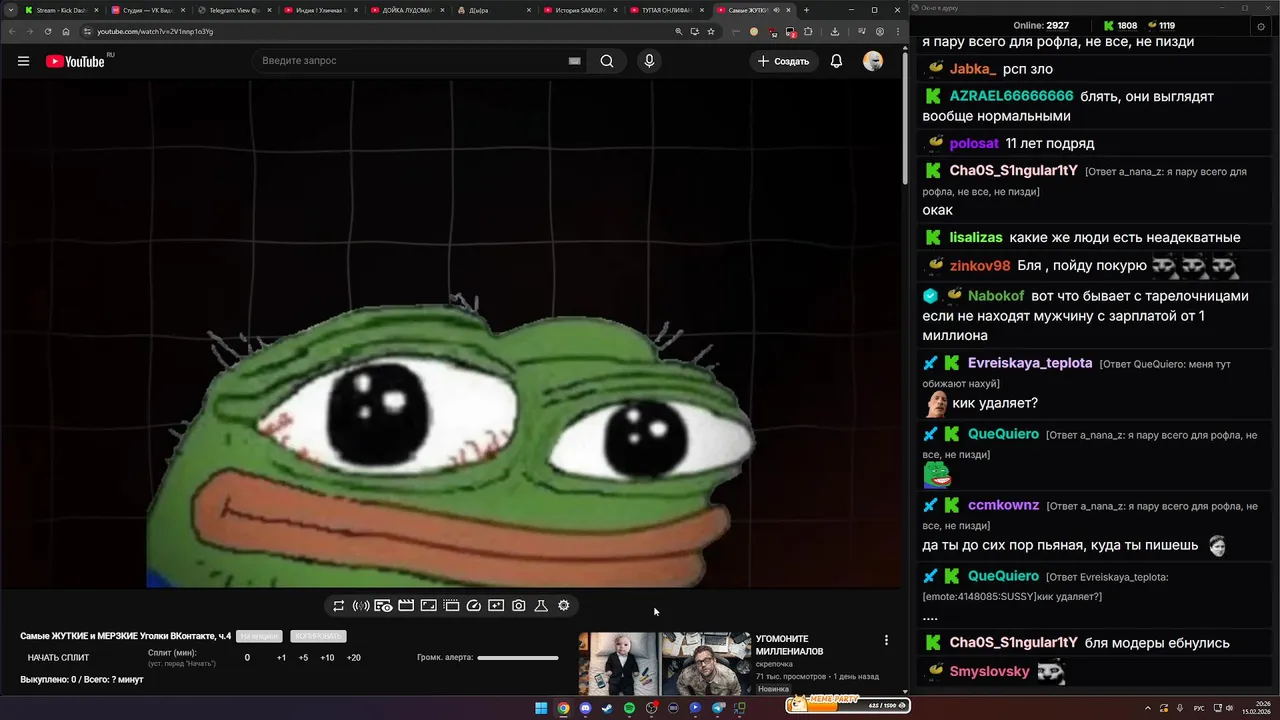Open a new browser tab
The image size is (1280, 720).
(806, 10)
